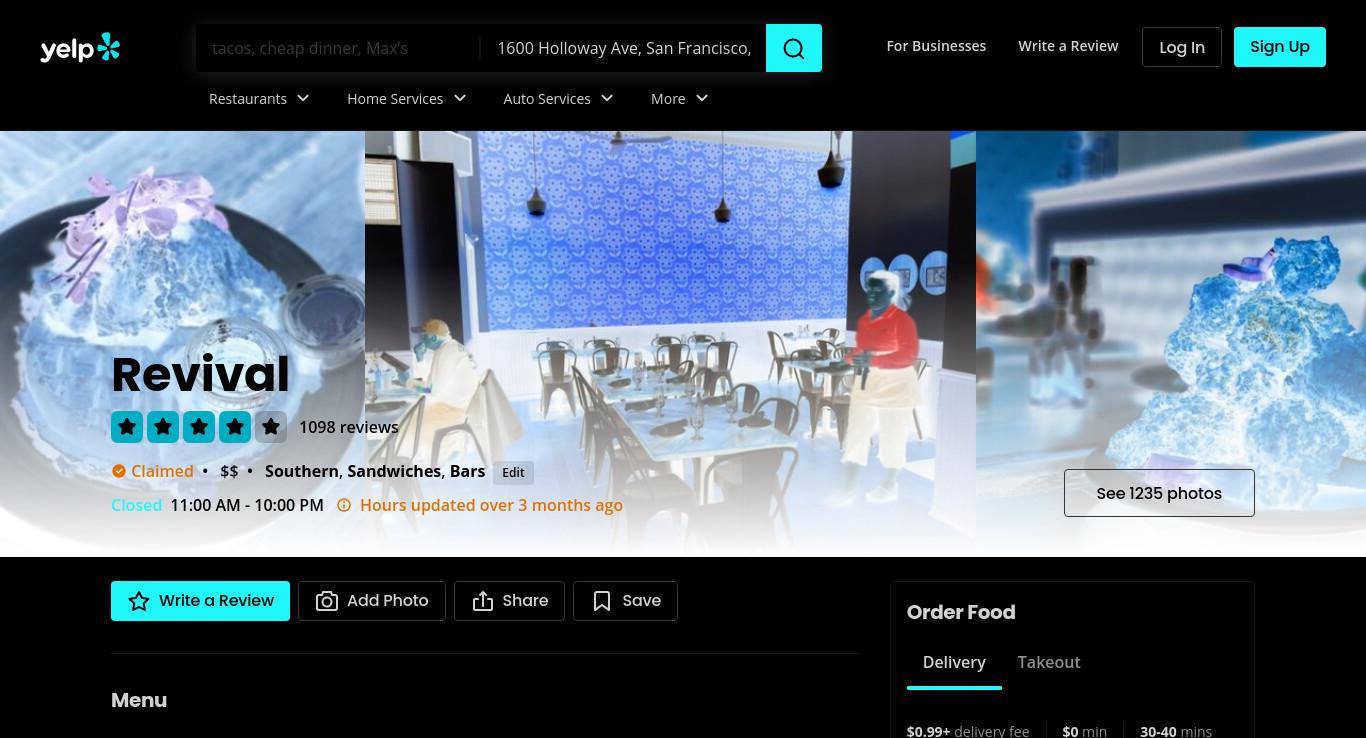Click the Sandwiches category link
Viewport: 1366px width, 738px height.
click(x=394, y=471)
